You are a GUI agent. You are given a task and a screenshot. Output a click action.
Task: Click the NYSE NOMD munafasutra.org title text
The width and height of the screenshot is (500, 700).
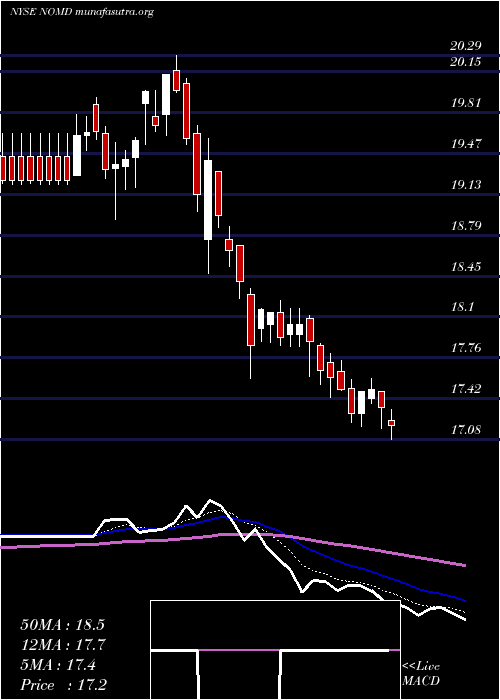[82, 12]
